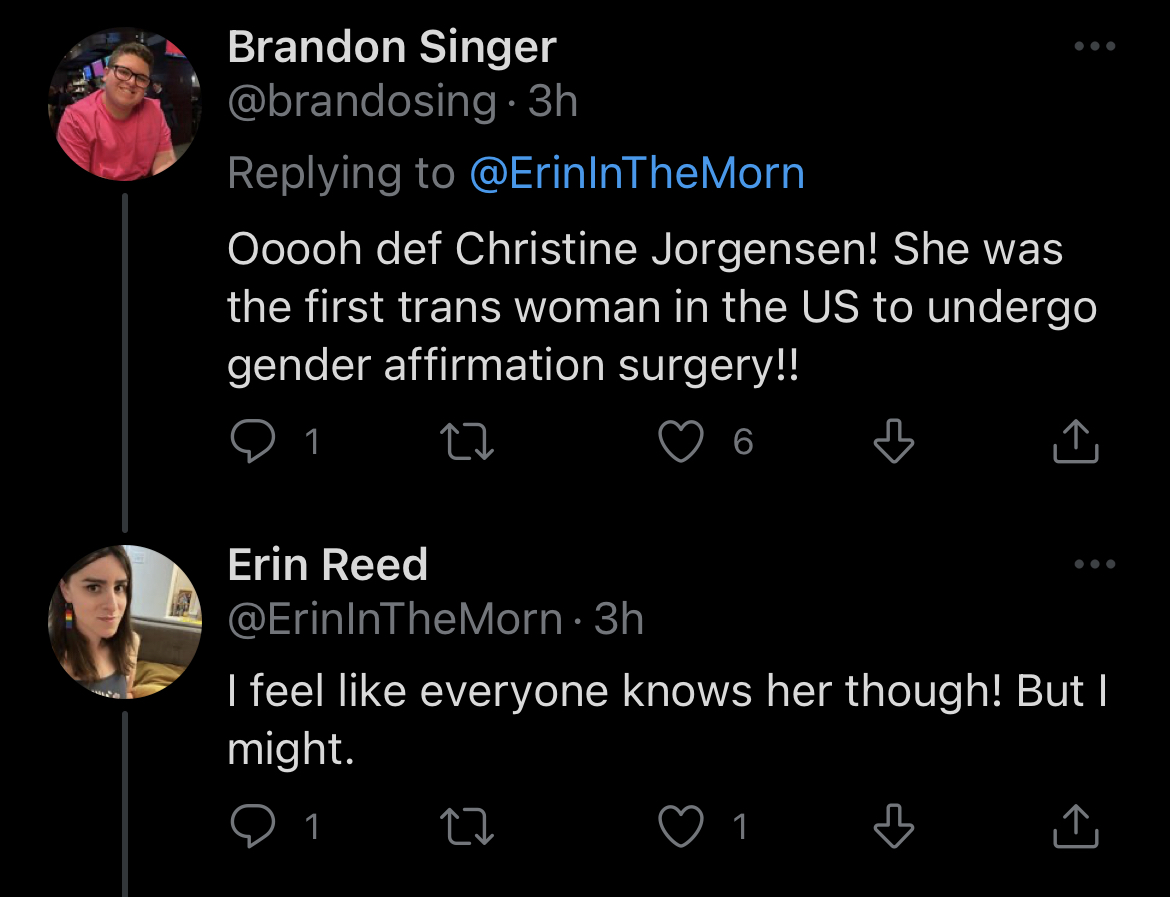1170x897 pixels.
Task: Downvote Erin Reed's reply
Action: tap(893, 826)
